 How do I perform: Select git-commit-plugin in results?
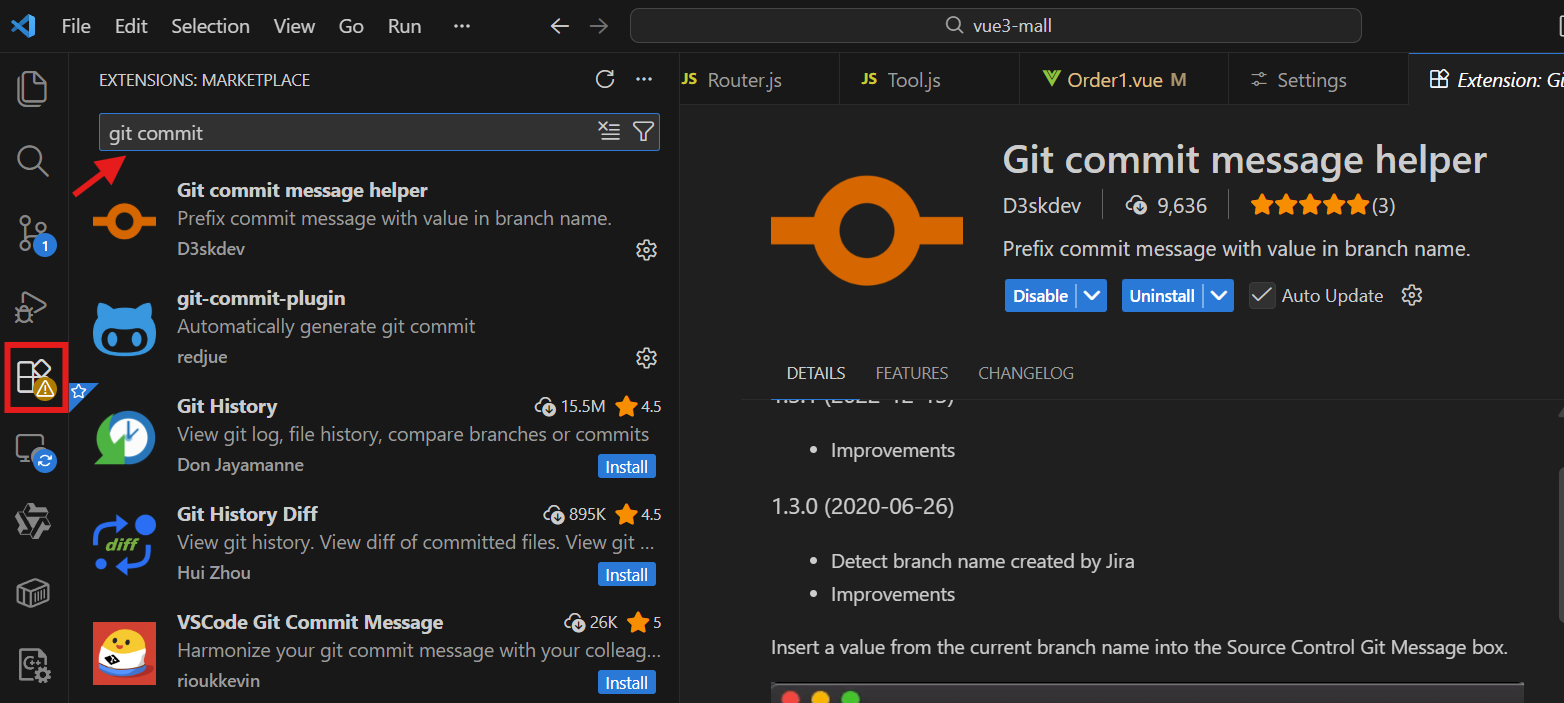374,328
